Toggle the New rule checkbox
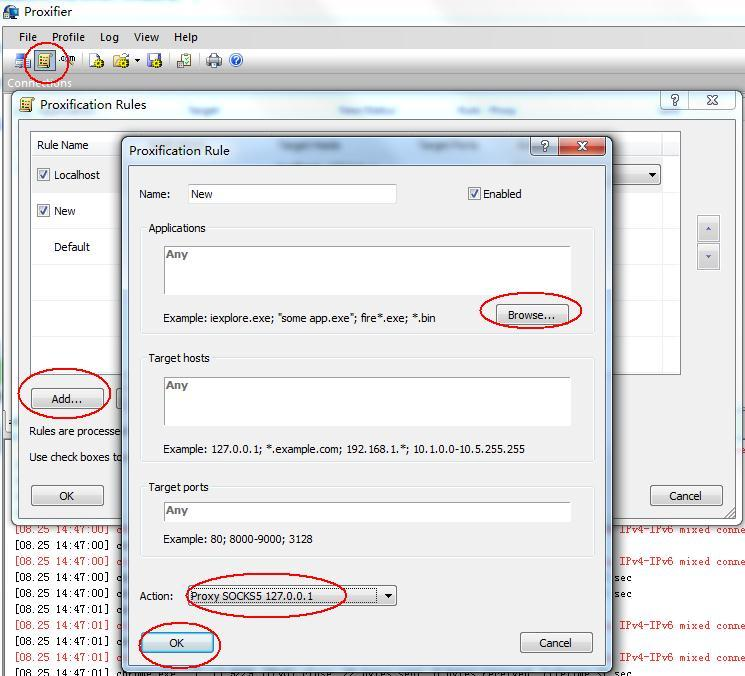 pyautogui.click(x=43, y=210)
